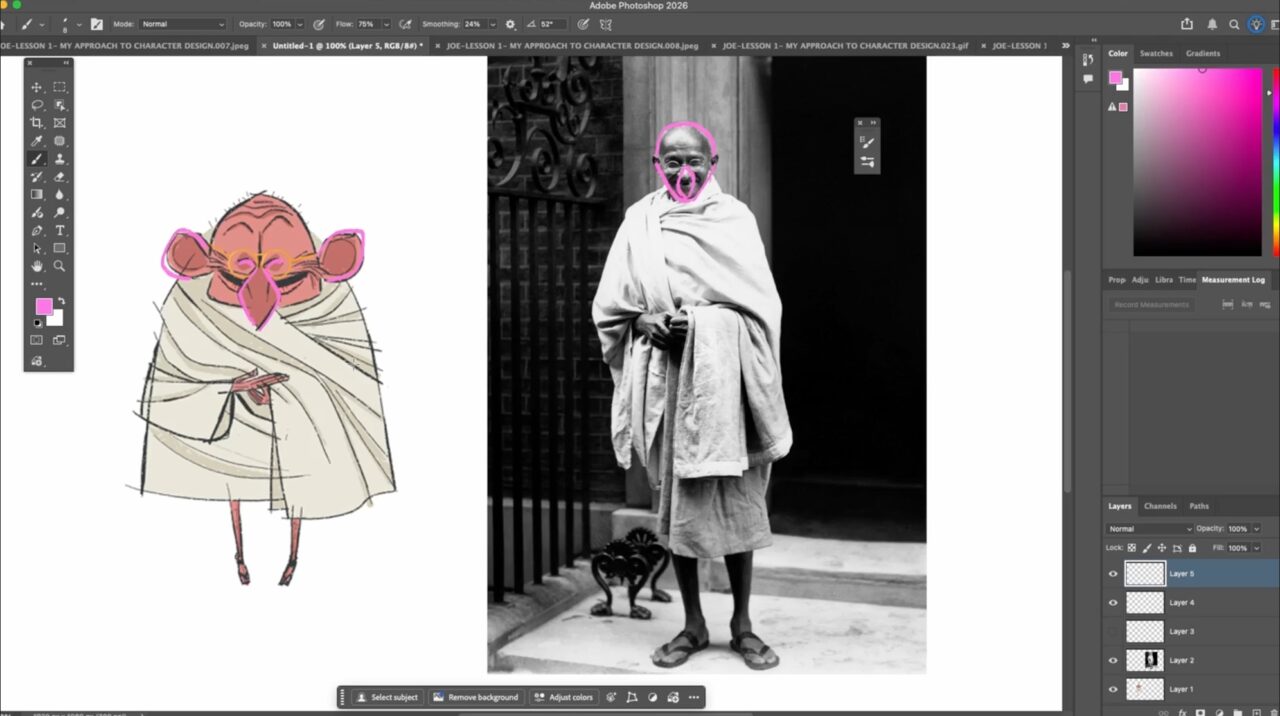
Task: Click the brush angle input field
Action: 553,24
